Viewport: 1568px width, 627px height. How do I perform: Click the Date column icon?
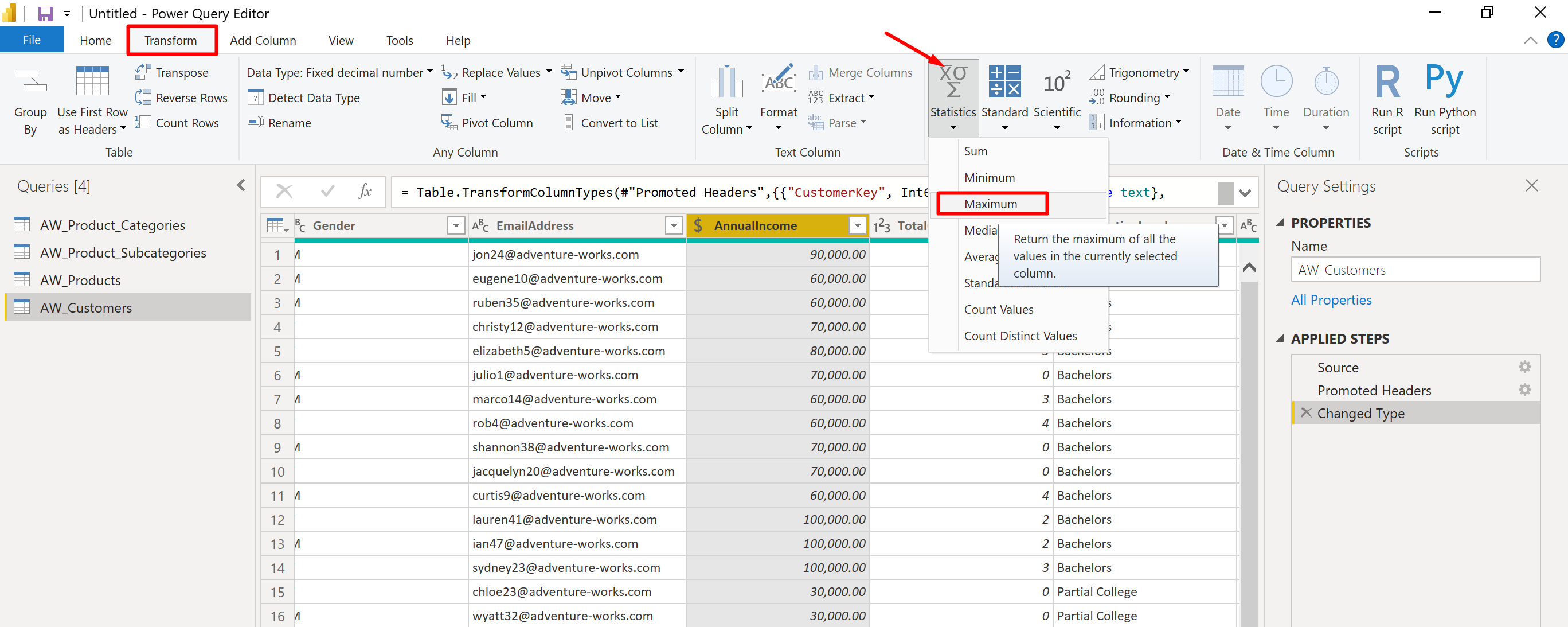click(x=1227, y=81)
